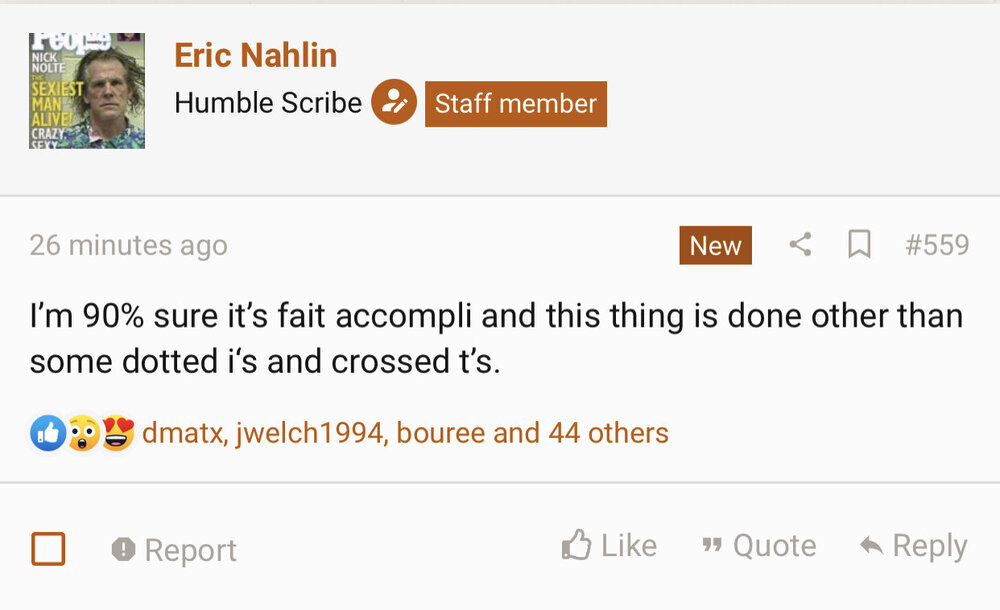Click the Report exclamation icon
Viewport: 1000px width, 610px height.
tap(124, 549)
